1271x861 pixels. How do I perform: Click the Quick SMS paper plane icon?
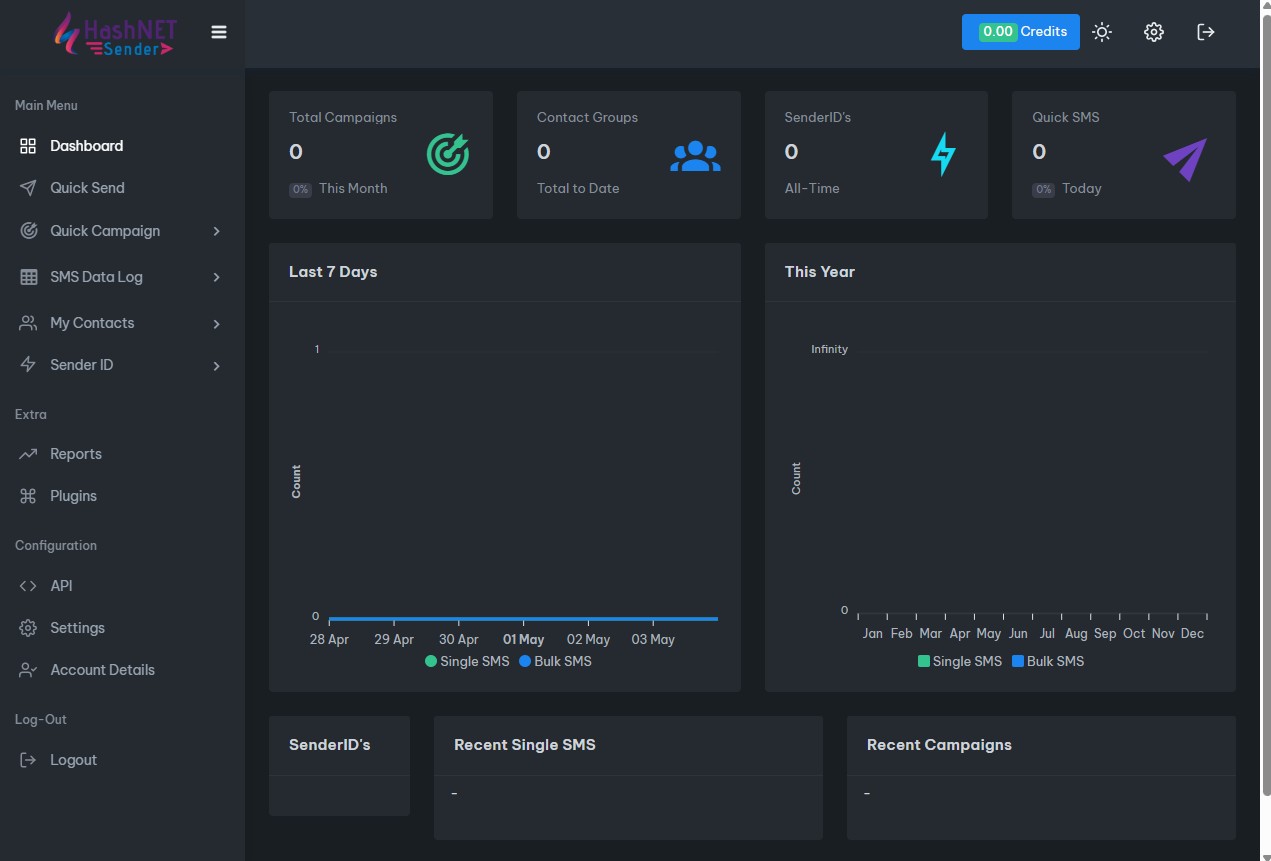pyautogui.click(x=1185, y=159)
